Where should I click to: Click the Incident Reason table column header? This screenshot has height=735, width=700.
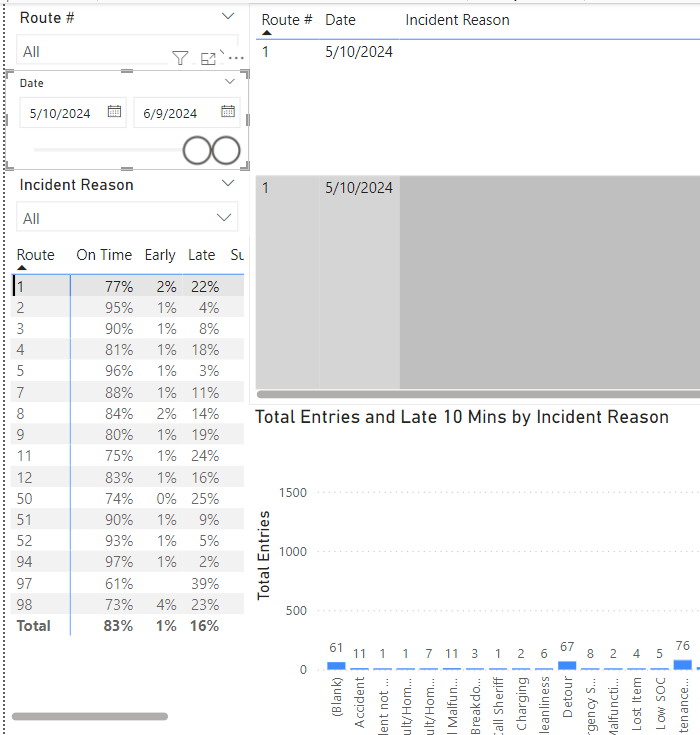click(x=457, y=20)
